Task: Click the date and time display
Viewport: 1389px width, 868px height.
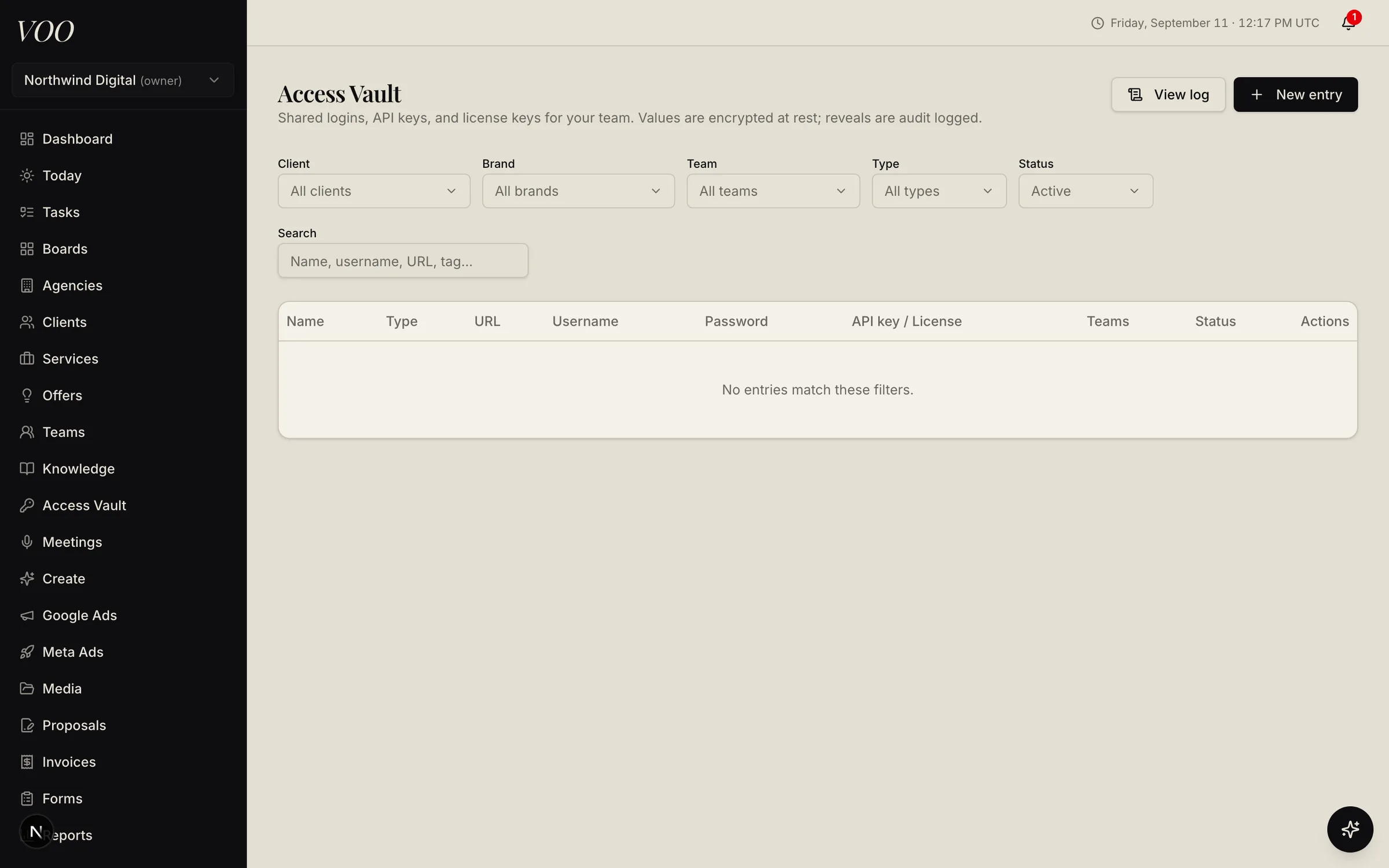Action: click(1205, 23)
